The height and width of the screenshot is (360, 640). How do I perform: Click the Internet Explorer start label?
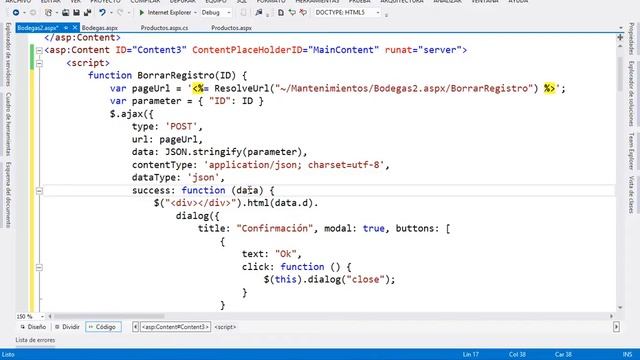(x=169, y=13)
